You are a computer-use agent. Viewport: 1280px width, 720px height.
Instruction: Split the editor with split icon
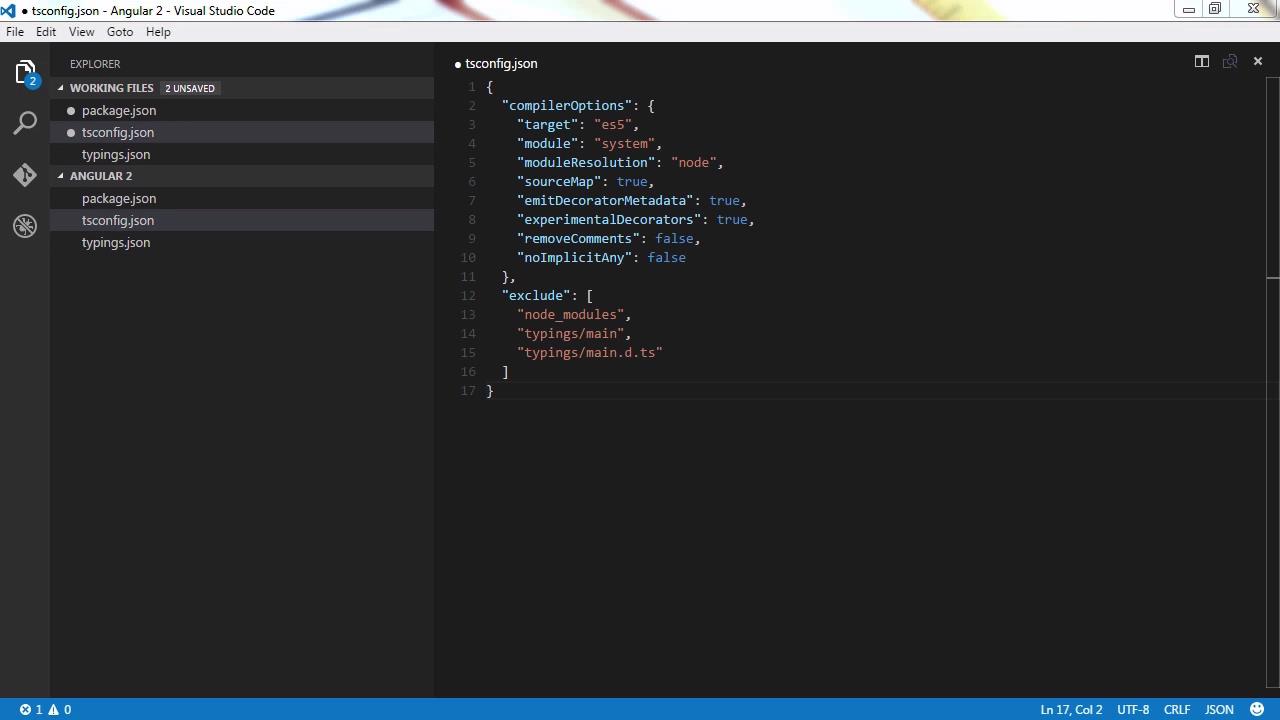point(1202,62)
